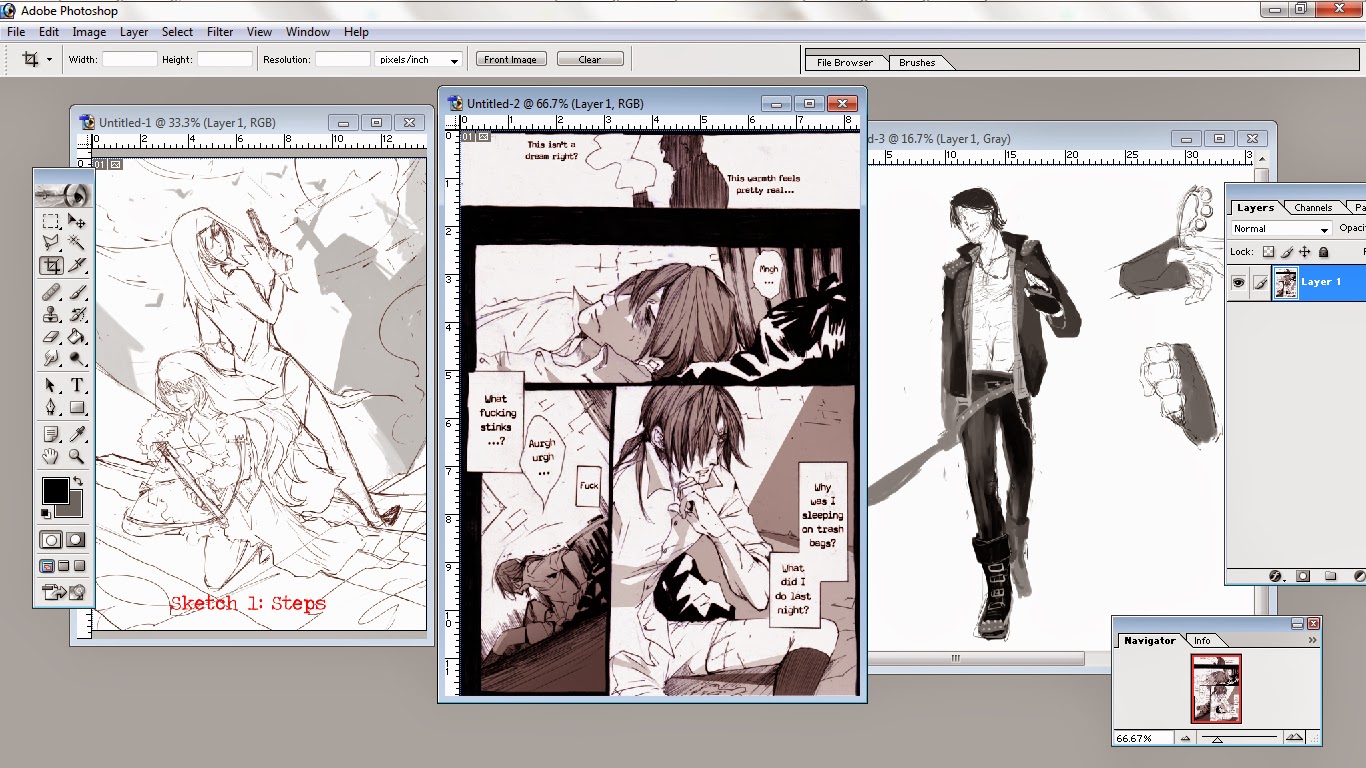
Task: Select the Move tool
Action: click(76, 220)
